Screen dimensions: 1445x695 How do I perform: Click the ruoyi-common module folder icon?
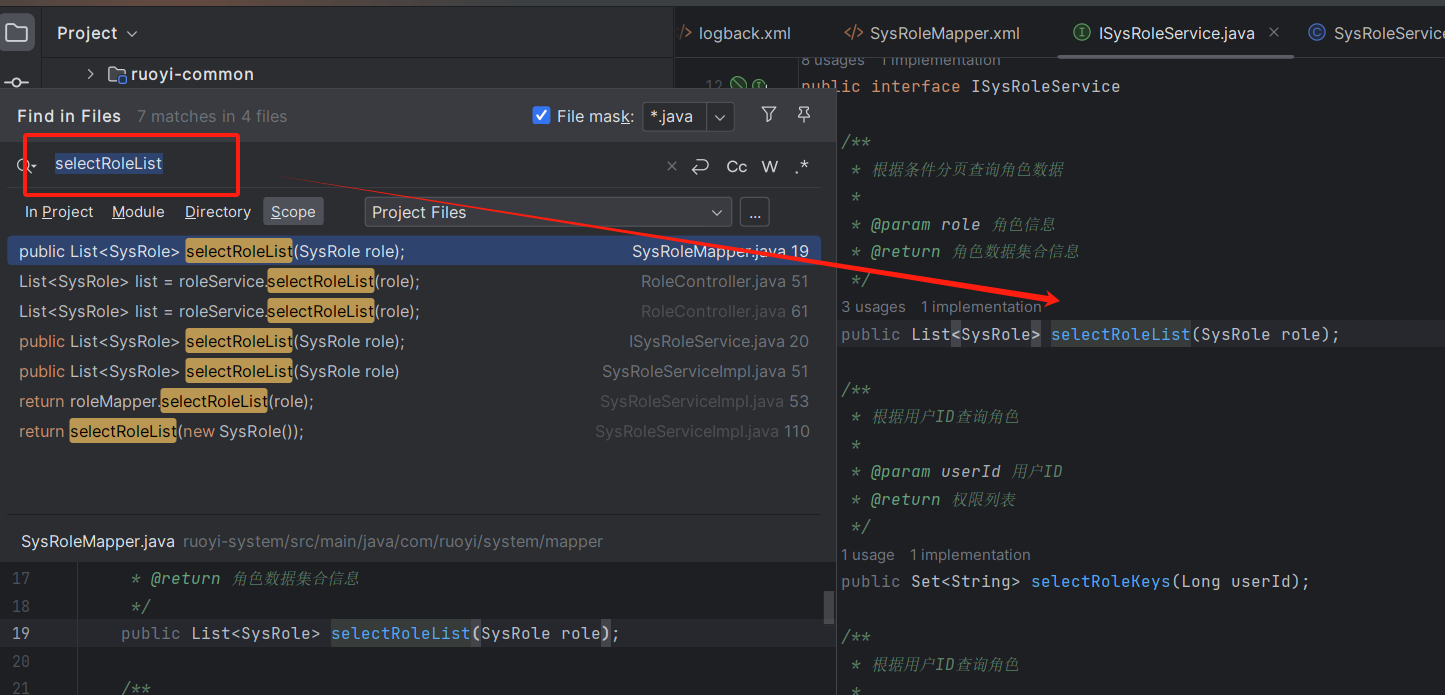(x=117, y=74)
